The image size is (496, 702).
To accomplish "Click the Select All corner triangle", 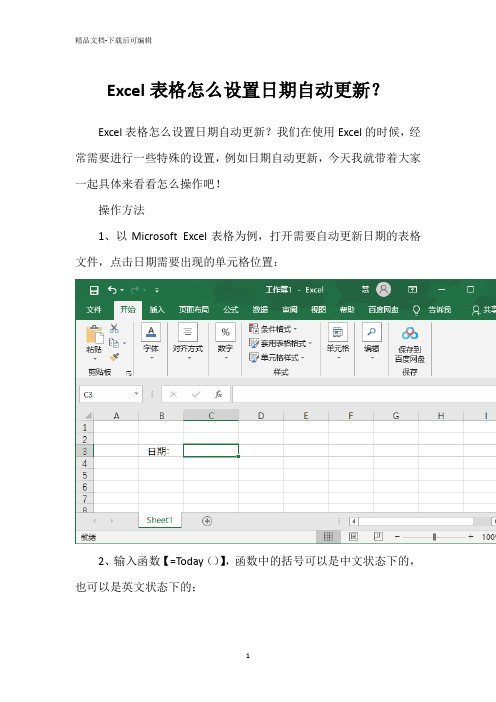I will (88, 415).
